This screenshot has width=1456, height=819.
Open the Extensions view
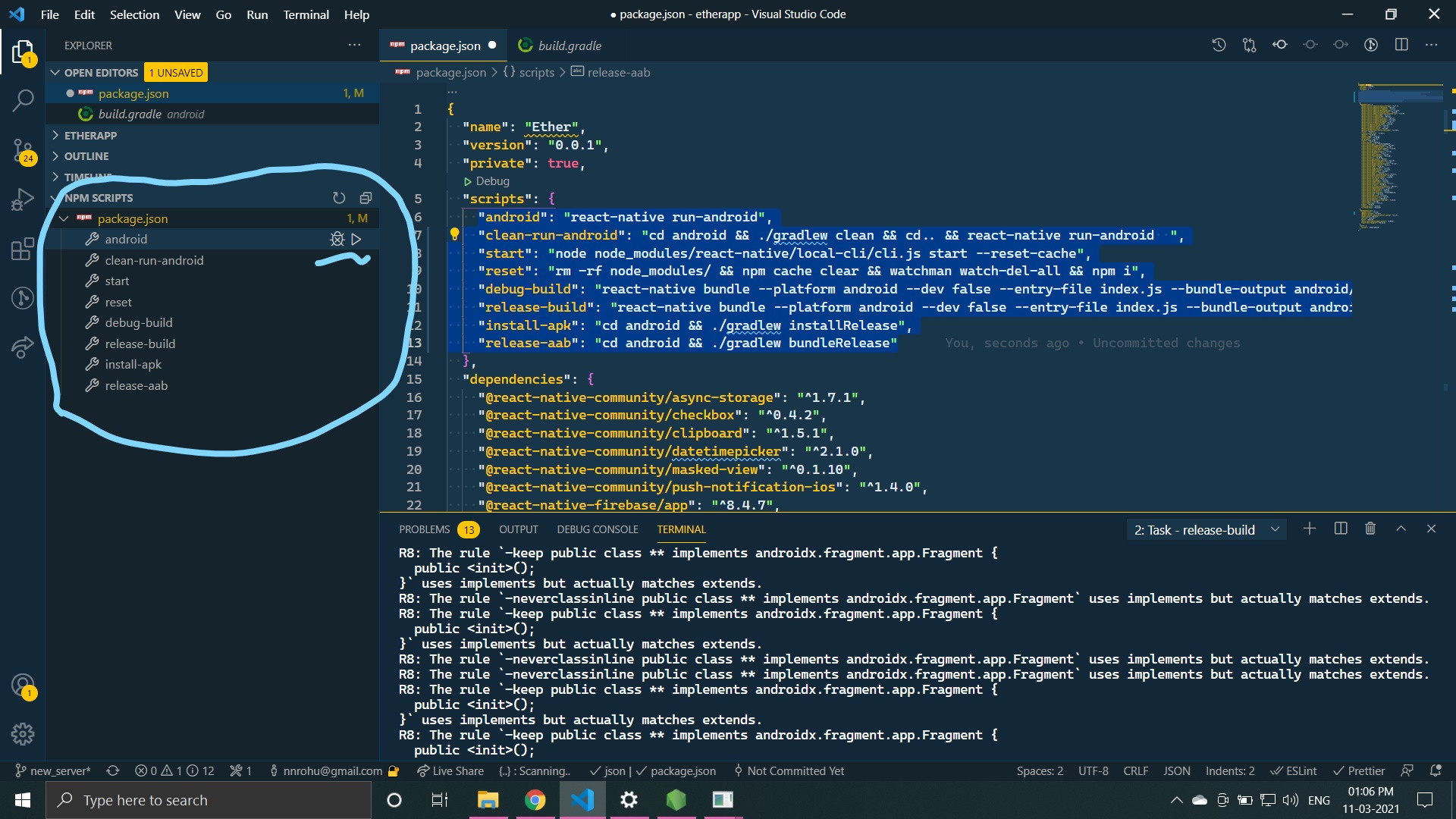(23, 249)
